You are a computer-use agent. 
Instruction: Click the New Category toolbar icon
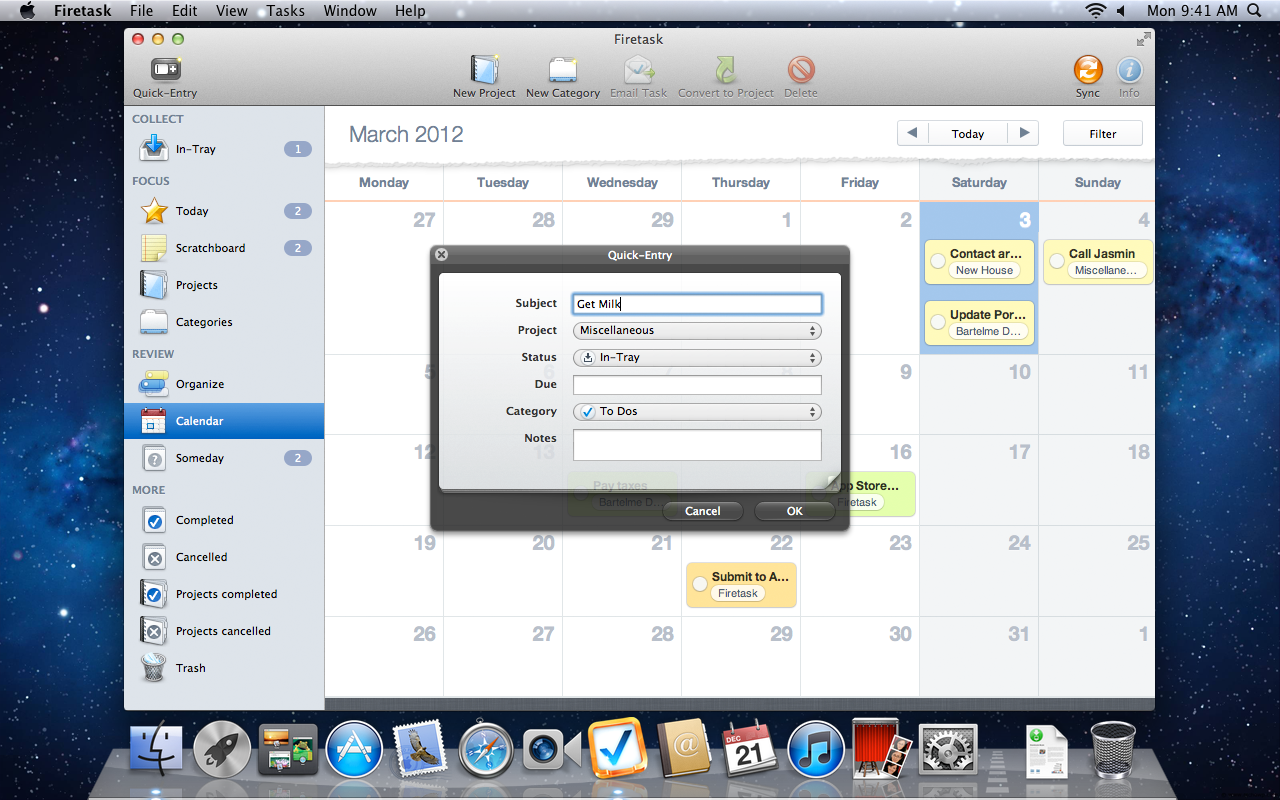pos(562,70)
